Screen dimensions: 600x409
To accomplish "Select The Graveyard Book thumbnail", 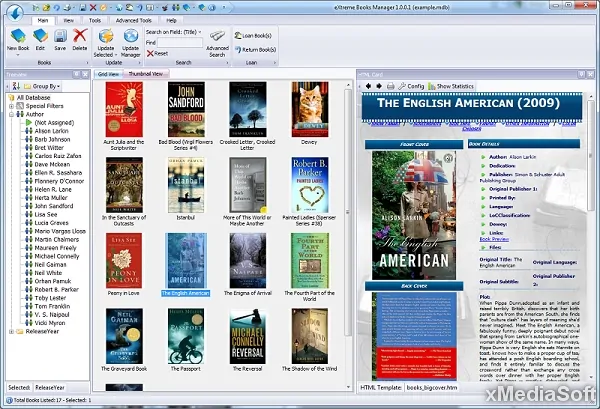I will tap(124, 336).
